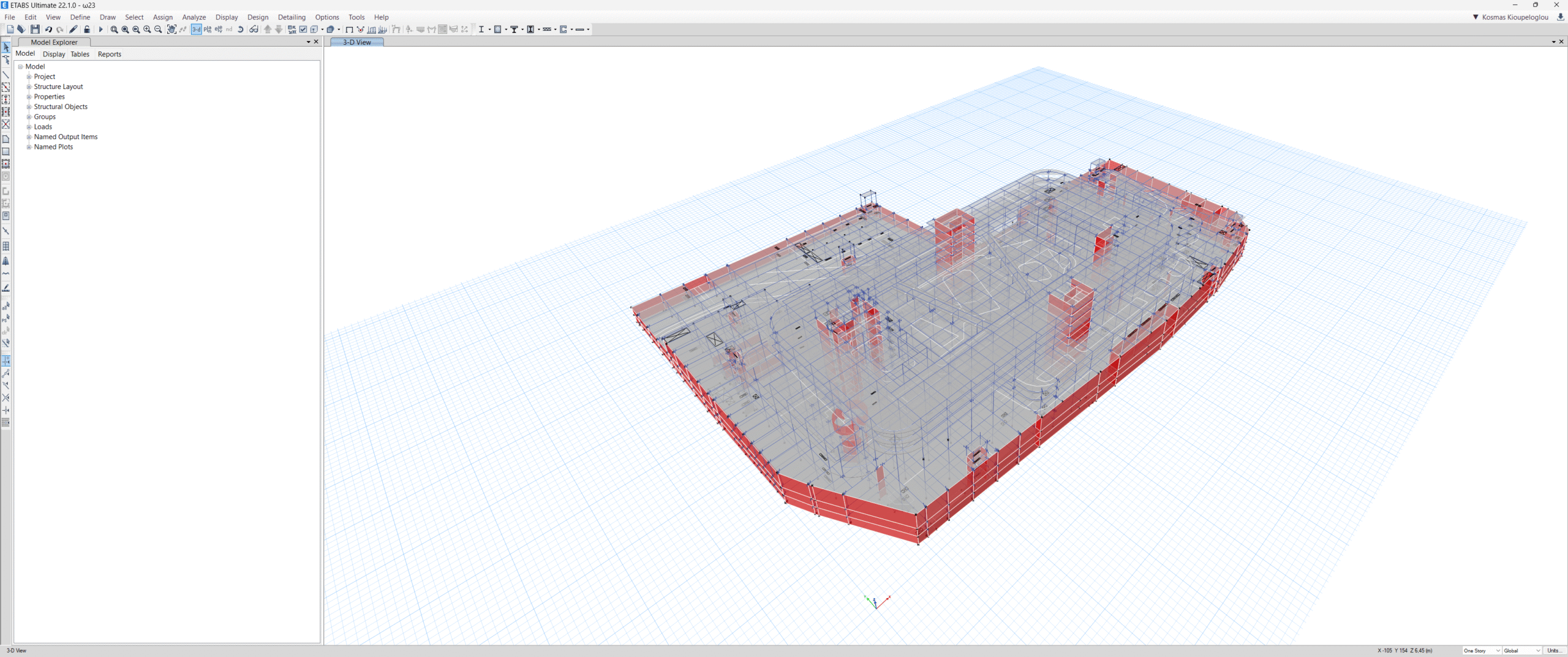Switch to Plan view via Pln icon
This screenshot has width=1568, height=657.
pyautogui.click(x=208, y=29)
